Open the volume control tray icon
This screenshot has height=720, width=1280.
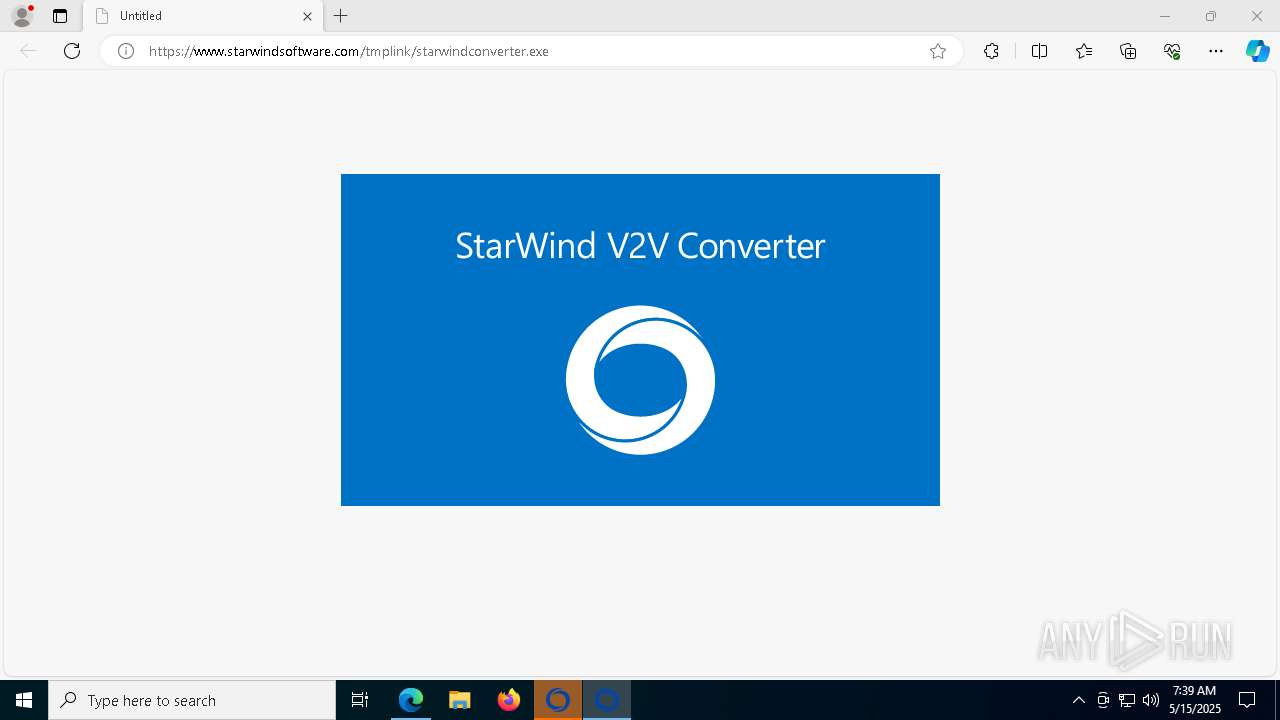[1151, 700]
